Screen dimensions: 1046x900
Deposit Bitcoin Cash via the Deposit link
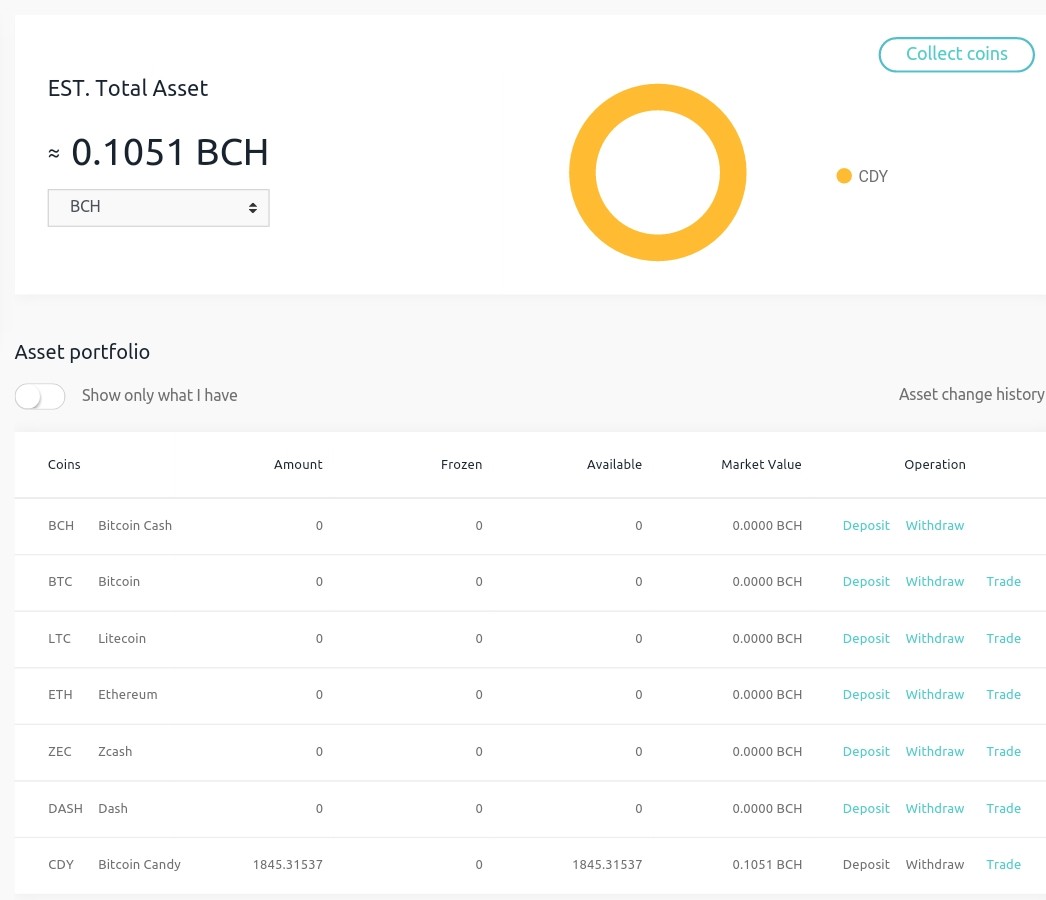tap(866, 526)
